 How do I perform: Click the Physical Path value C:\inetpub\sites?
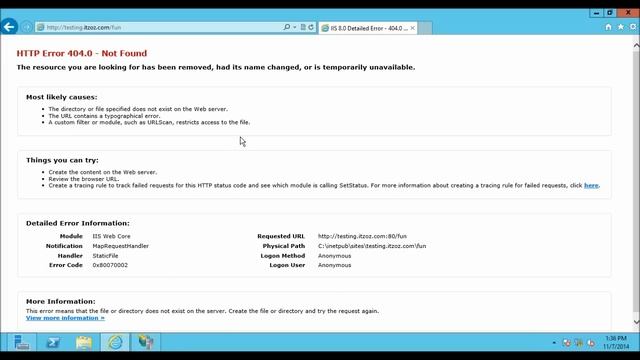(x=372, y=246)
